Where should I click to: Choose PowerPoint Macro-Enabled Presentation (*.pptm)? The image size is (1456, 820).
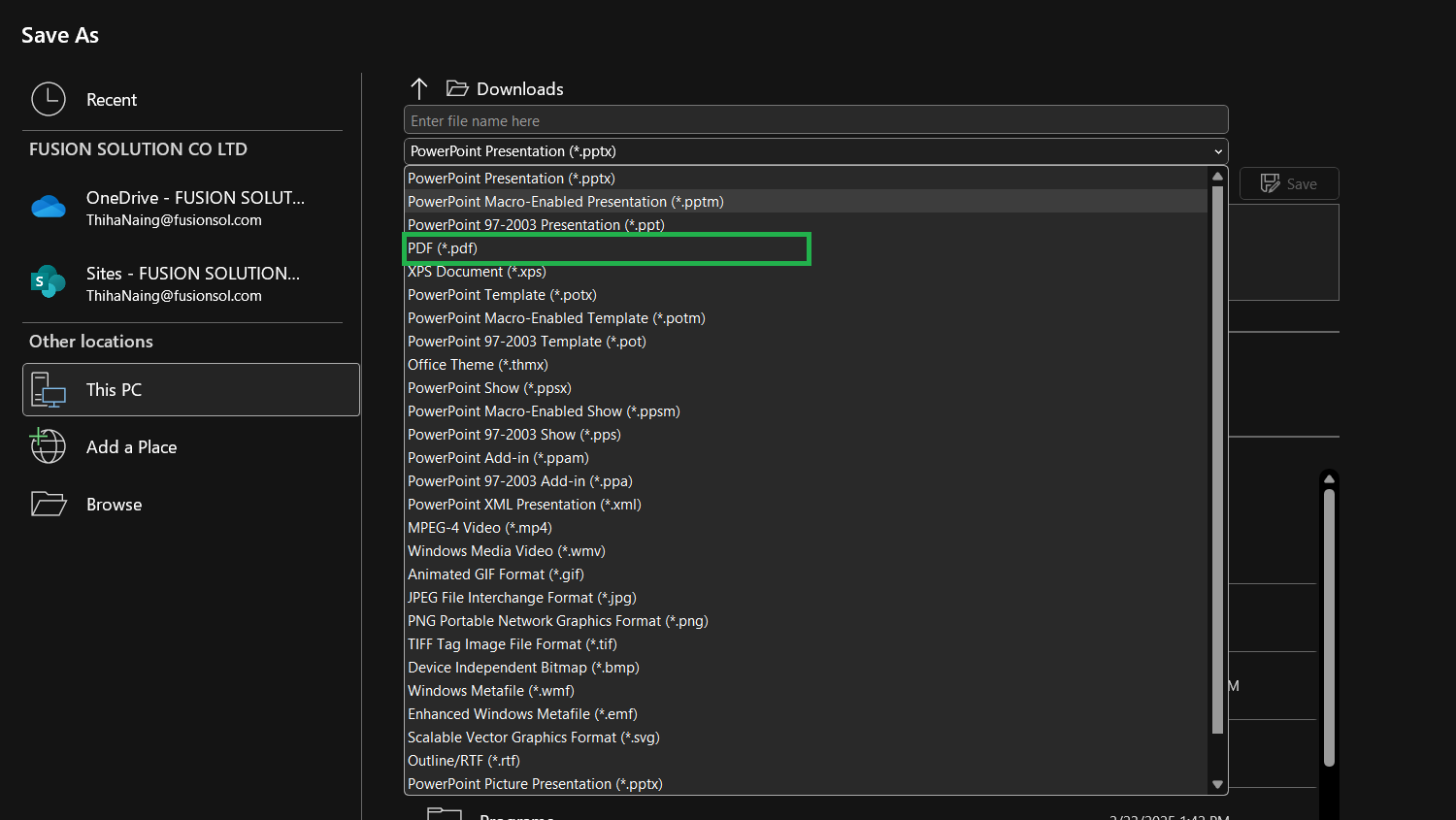[x=807, y=202]
